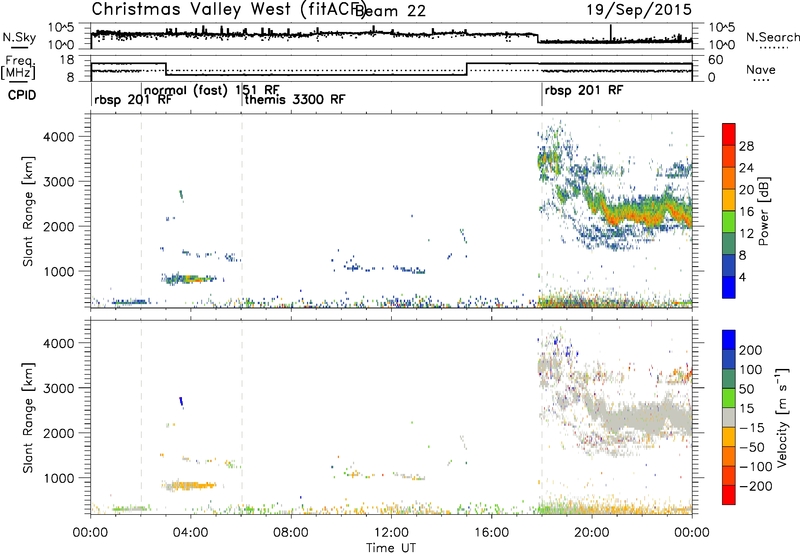Click the blue bottom of the power colorbar
This screenshot has height=554, width=800.
[729, 289]
